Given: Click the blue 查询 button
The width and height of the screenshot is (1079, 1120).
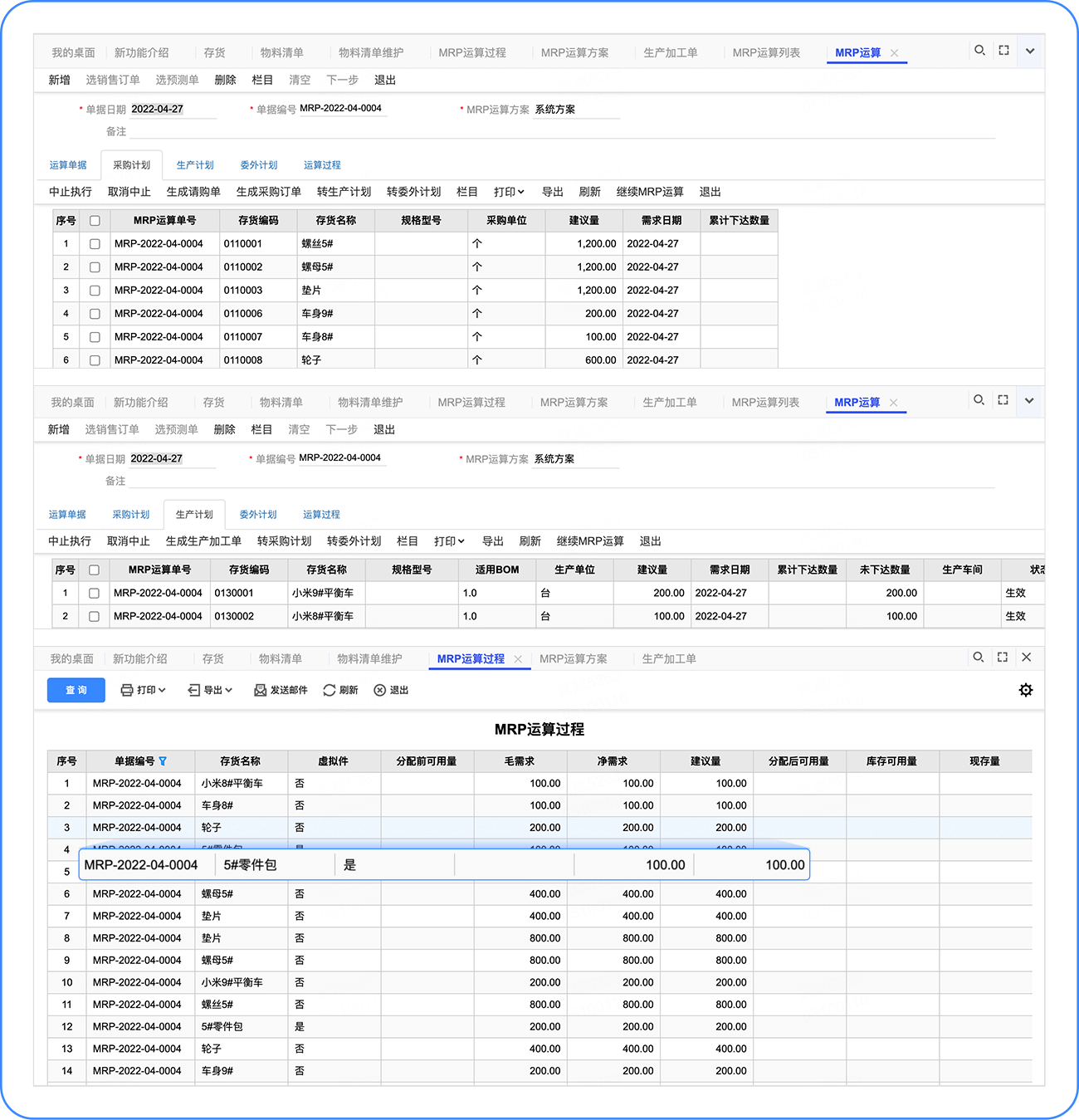Looking at the screenshot, I should pyautogui.click(x=76, y=690).
